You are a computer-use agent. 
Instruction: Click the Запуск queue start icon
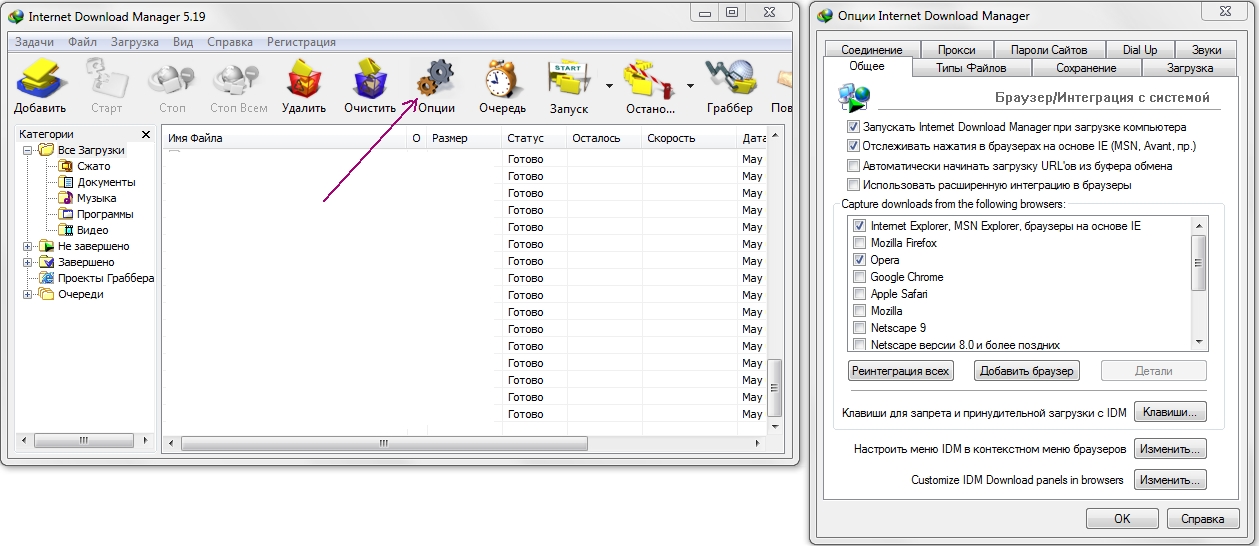568,78
